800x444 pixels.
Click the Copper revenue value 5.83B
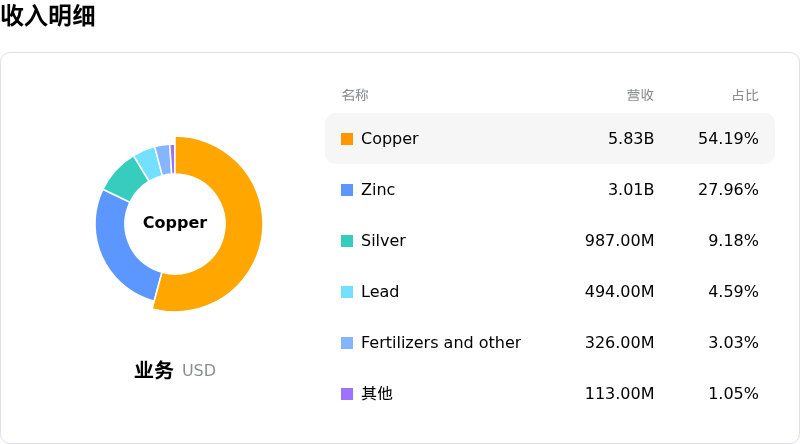pyautogui.click(x=631, y=138)
